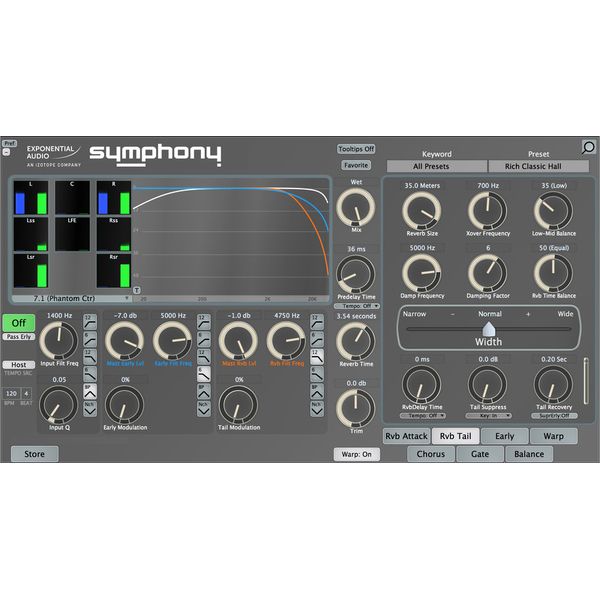Toggle the Pass Erly button
600x600 pixels.
tap(18, 337)
